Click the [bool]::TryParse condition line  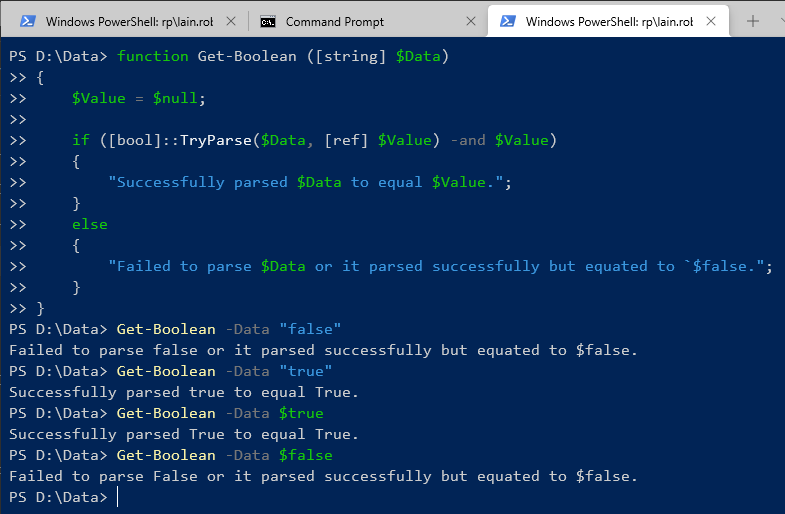pos(314,140)
